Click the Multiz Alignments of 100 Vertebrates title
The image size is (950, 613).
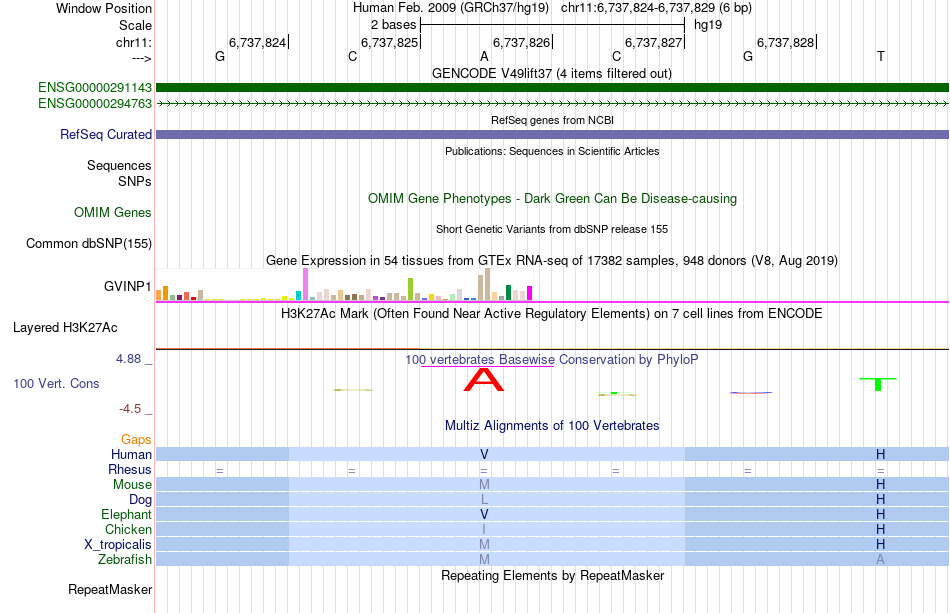552,425
